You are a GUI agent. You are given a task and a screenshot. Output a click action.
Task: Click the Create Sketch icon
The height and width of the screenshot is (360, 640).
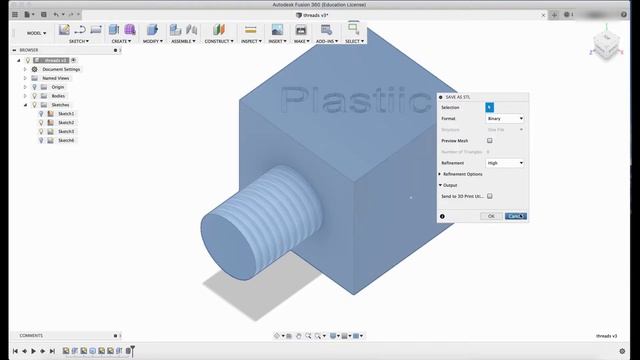point(64,30)
